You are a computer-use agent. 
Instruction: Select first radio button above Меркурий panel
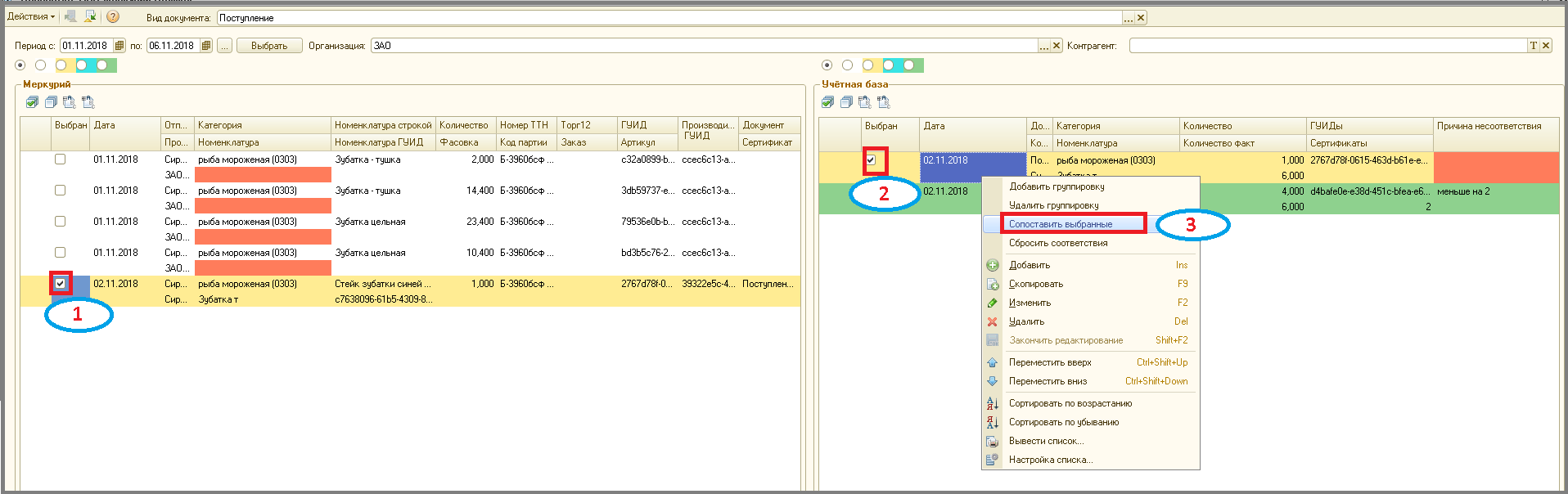click(20, 65)
